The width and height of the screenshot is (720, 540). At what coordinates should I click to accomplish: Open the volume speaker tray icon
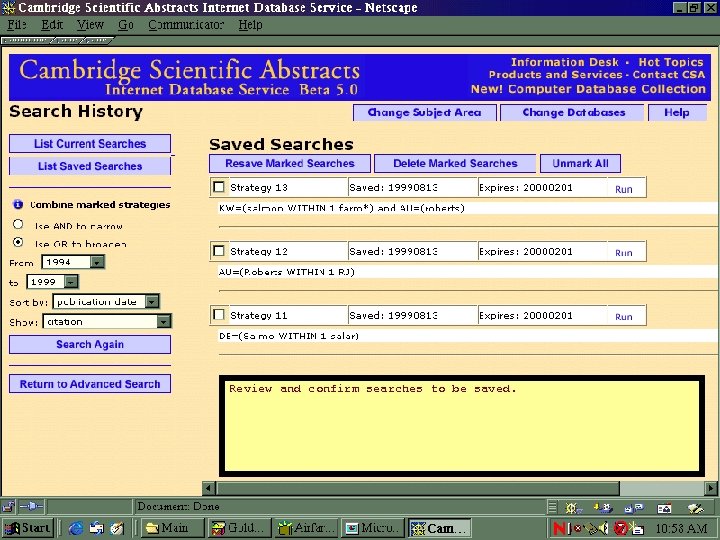click(603, 529)
